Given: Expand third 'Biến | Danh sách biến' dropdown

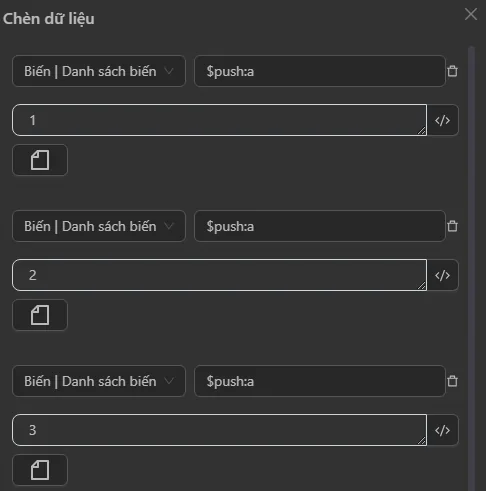Looking at the screenshot, I should click(x=99, y=381).
